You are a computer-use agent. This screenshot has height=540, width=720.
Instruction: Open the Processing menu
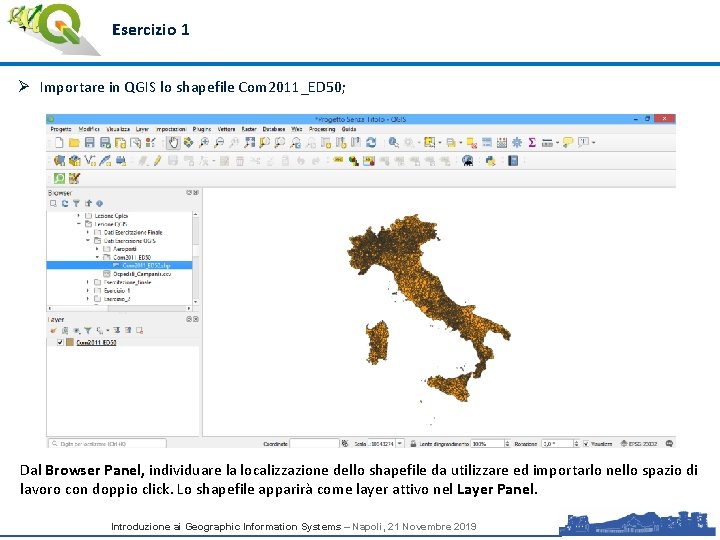[x=322, y=129]
